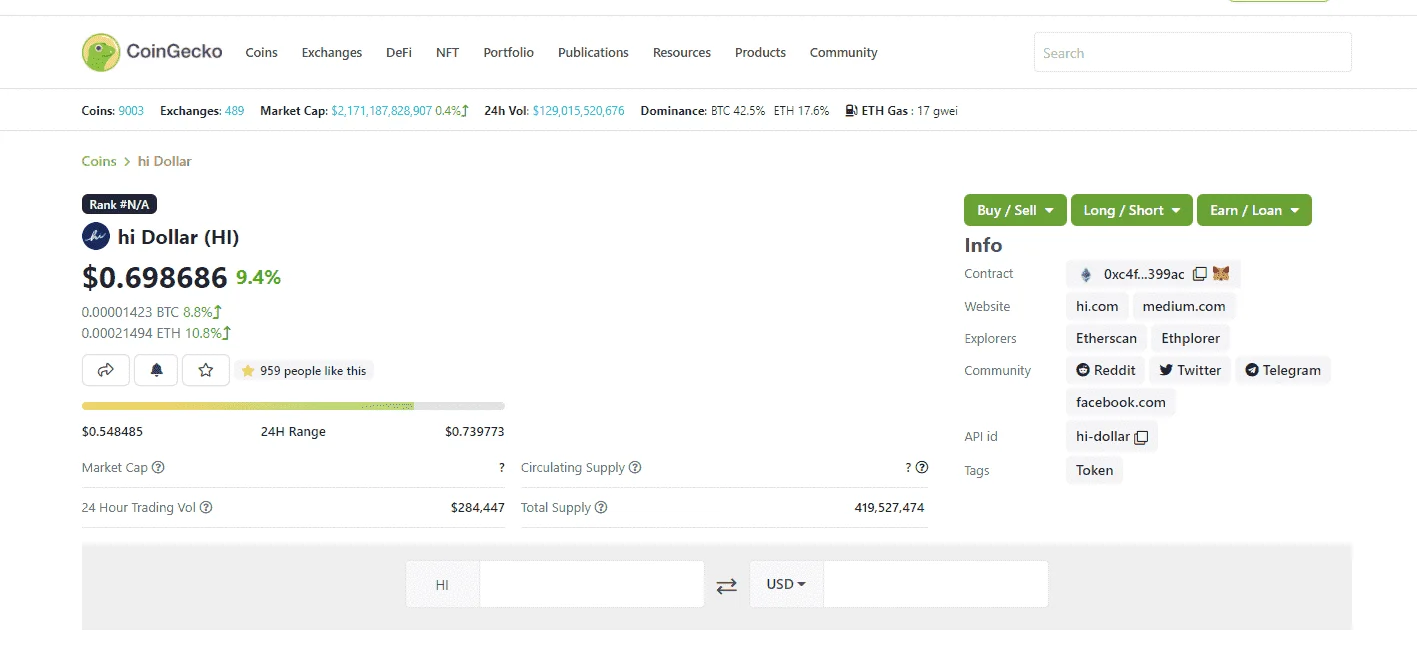Open Twitter community link
This screenshot has height=663, width=1417.
coord(1190,370)
